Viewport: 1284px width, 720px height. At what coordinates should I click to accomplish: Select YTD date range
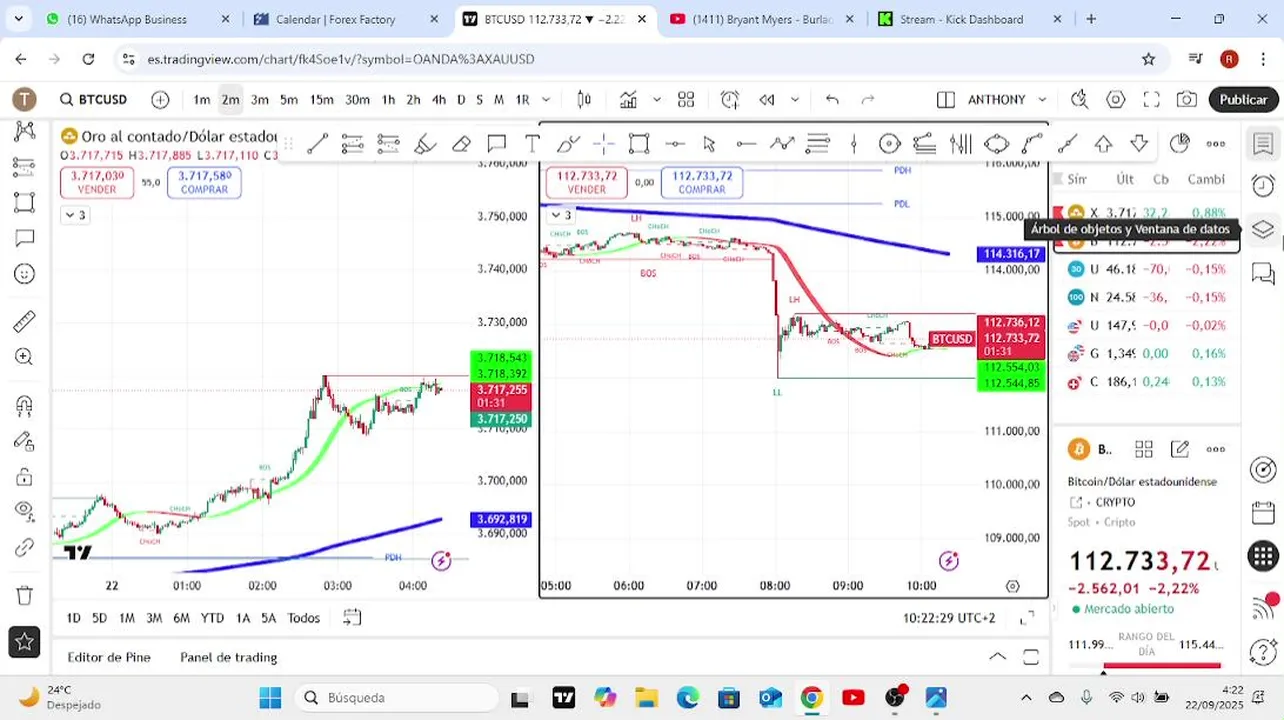coord(212,618)
